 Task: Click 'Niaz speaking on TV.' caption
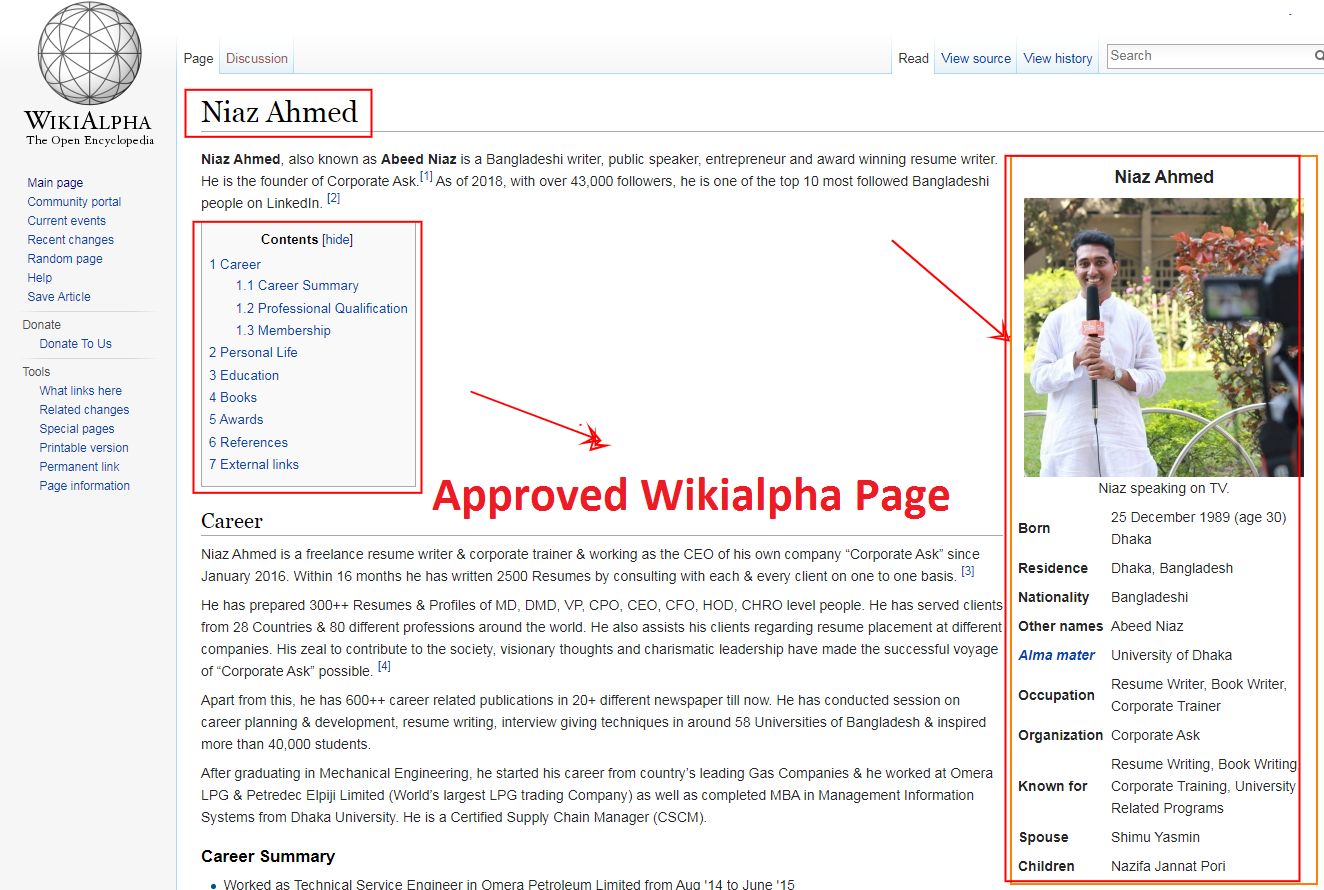tap(1164, 489)
